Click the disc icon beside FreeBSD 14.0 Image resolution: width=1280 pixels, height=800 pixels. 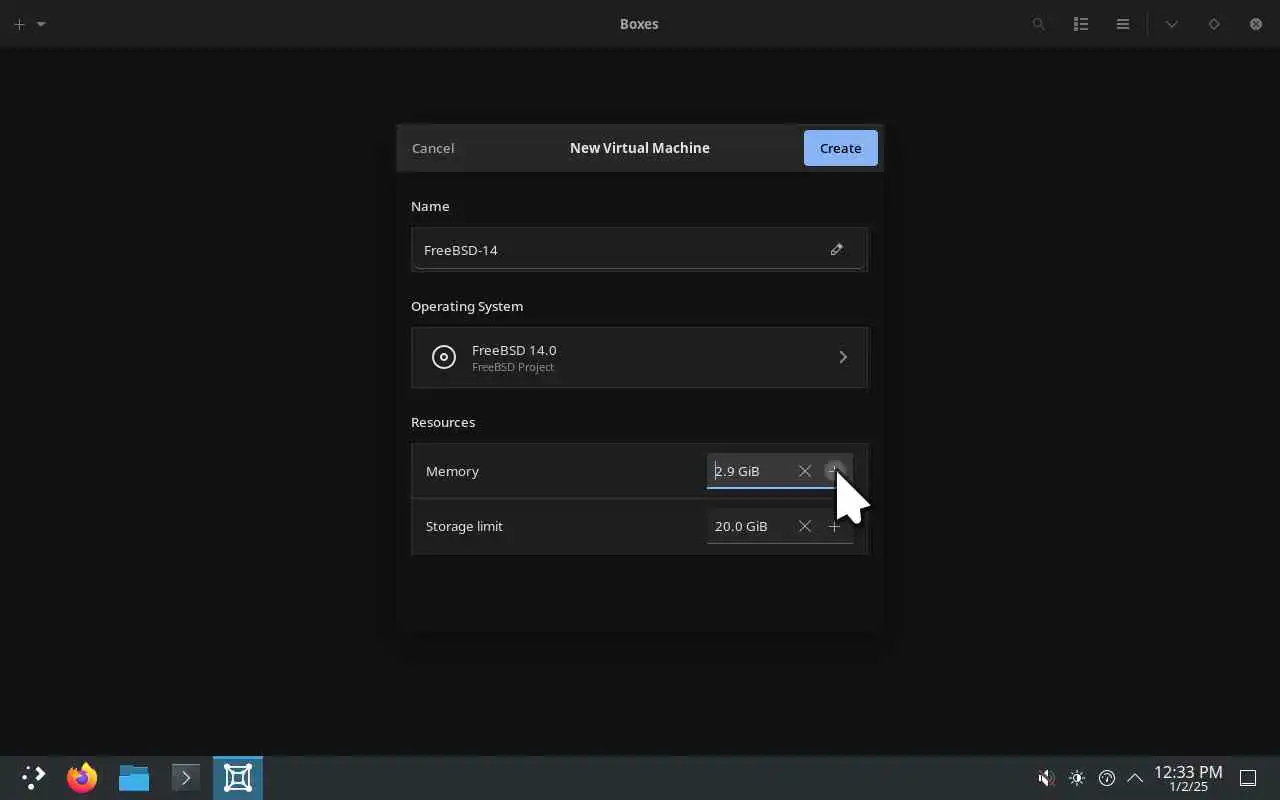click(x=444, y=357)
